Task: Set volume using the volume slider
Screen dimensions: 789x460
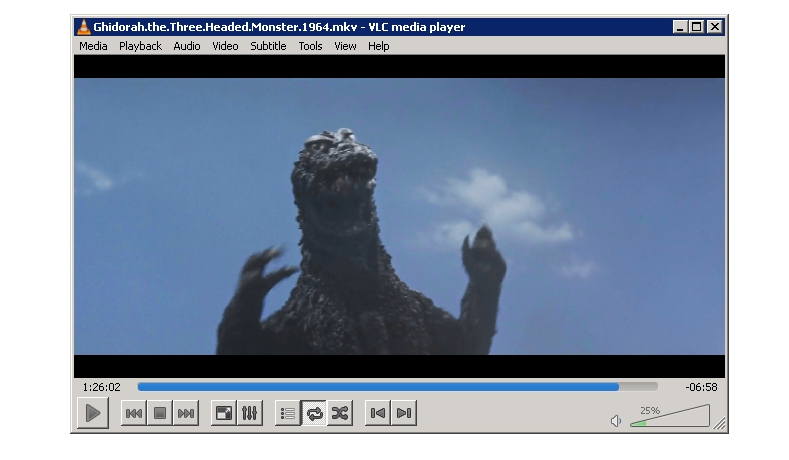Action: point(670,416)
